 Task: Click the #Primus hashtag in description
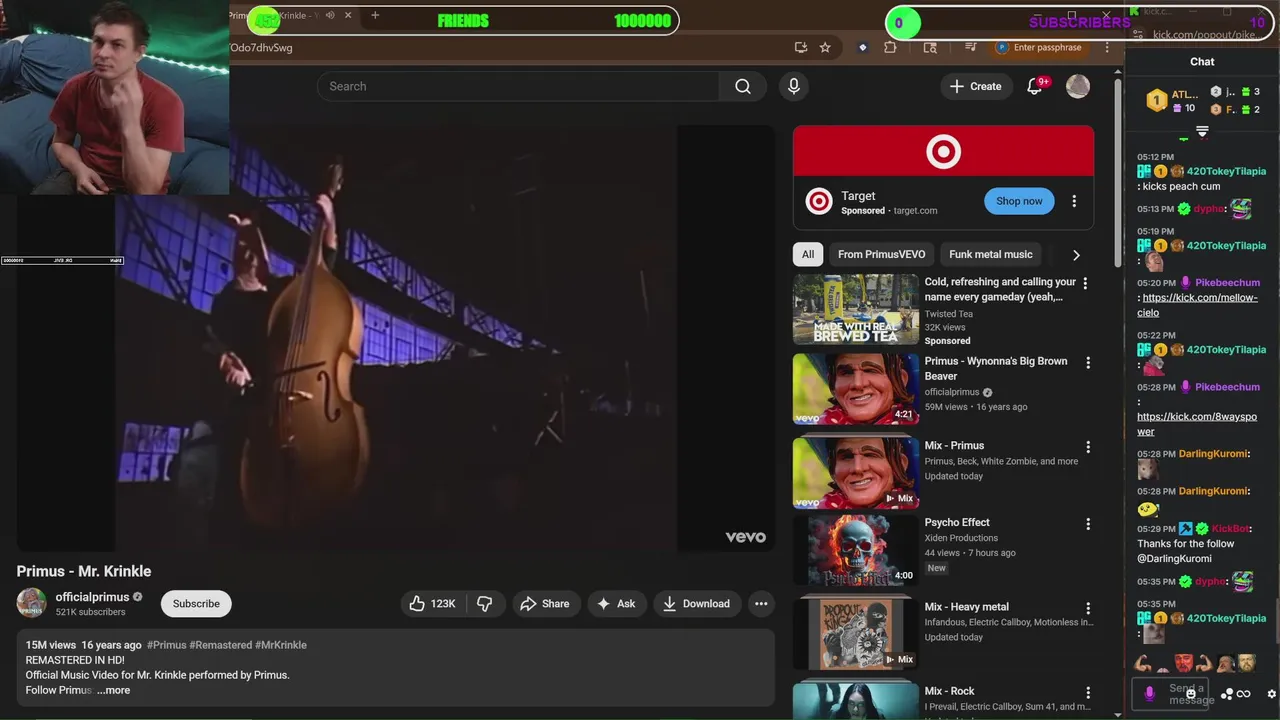(166, 645)
